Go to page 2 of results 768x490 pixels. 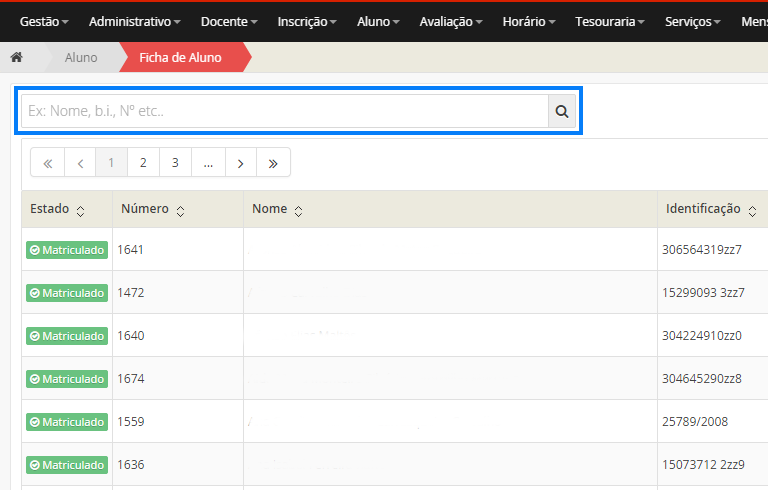coord(143,162)
